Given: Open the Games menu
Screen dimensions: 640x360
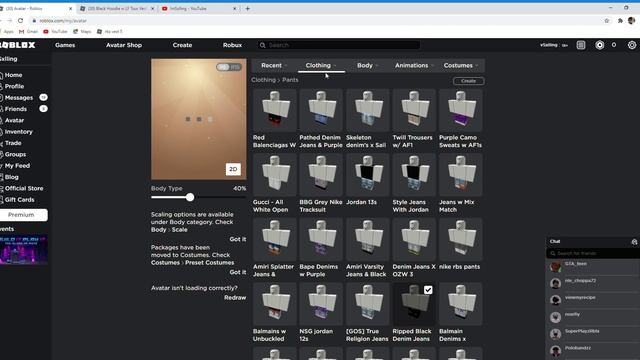Looking at the screenshot, I should 65,45.
